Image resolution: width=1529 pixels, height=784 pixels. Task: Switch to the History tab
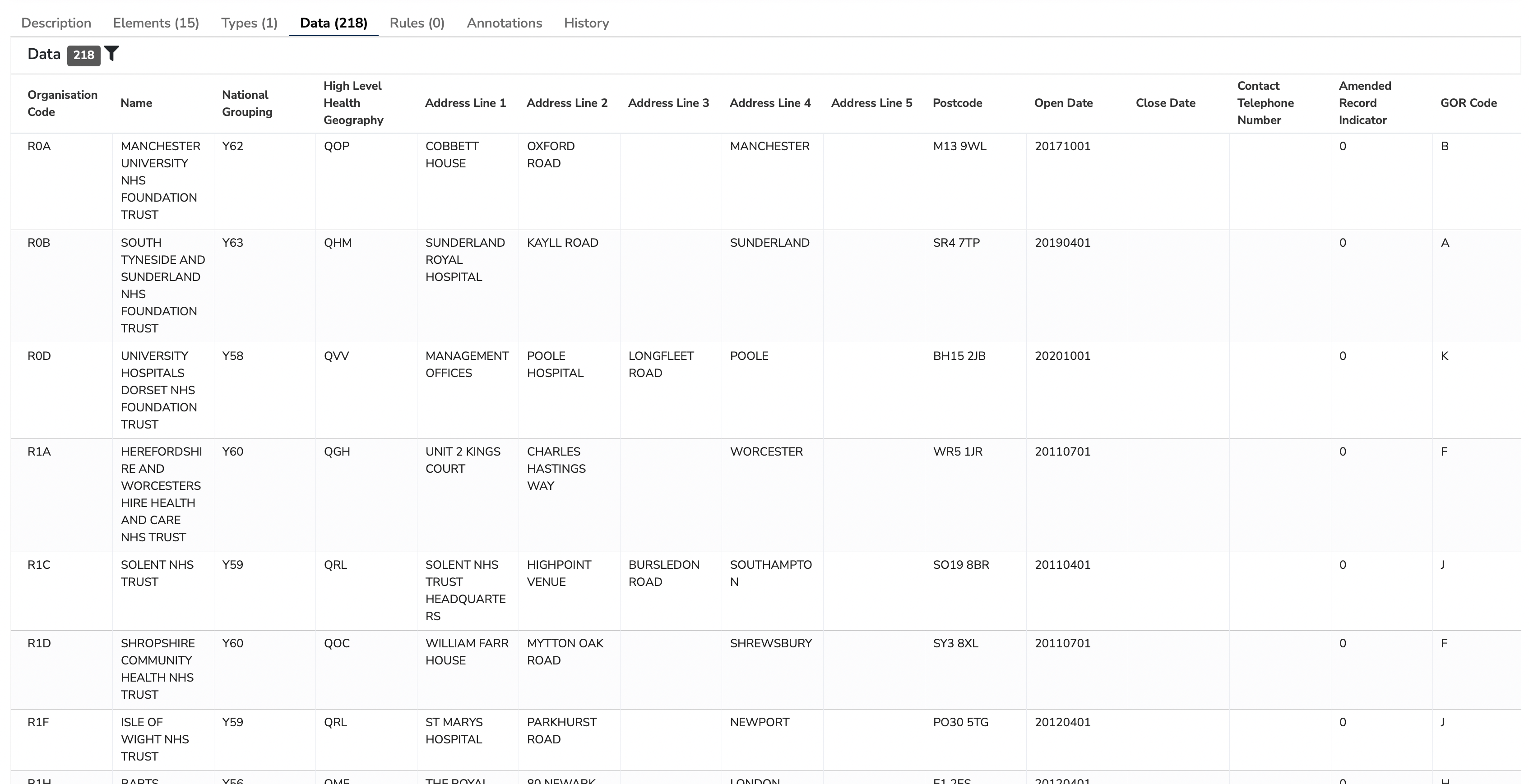tap(586, 23)
